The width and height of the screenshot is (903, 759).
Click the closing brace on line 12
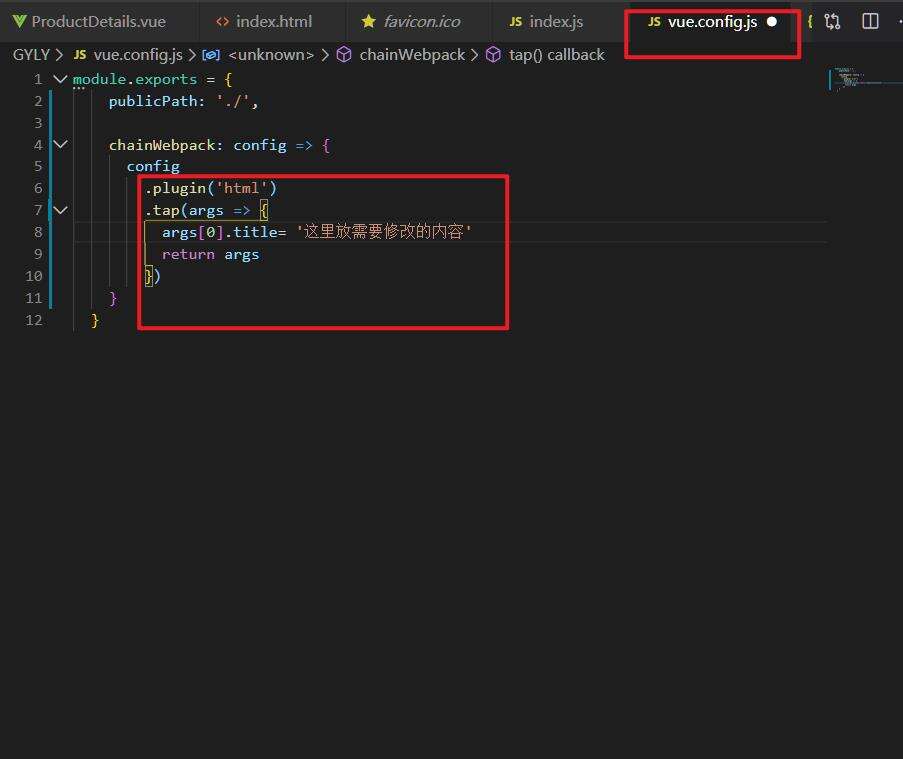tap(95, 320)
